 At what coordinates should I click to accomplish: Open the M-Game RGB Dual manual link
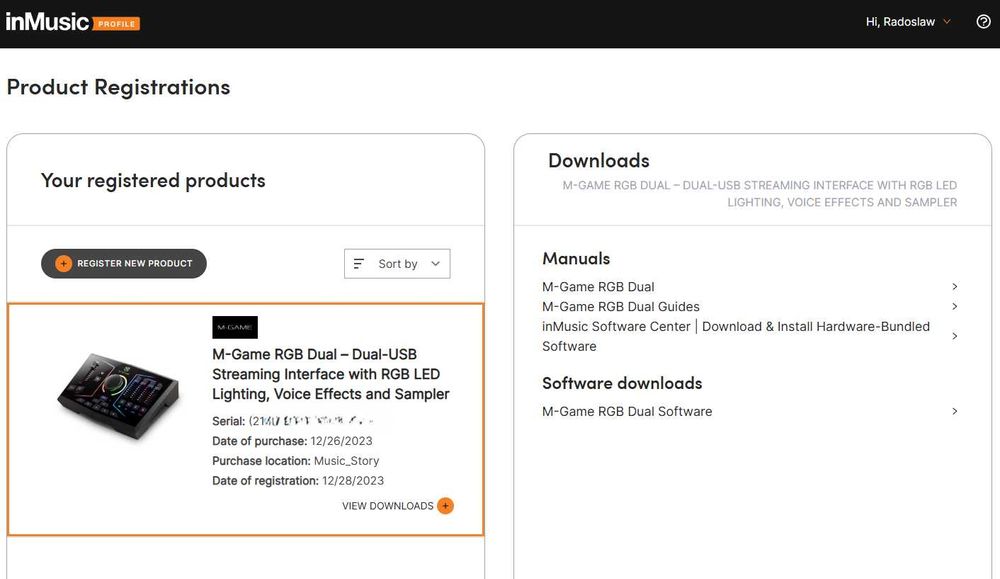598,287
